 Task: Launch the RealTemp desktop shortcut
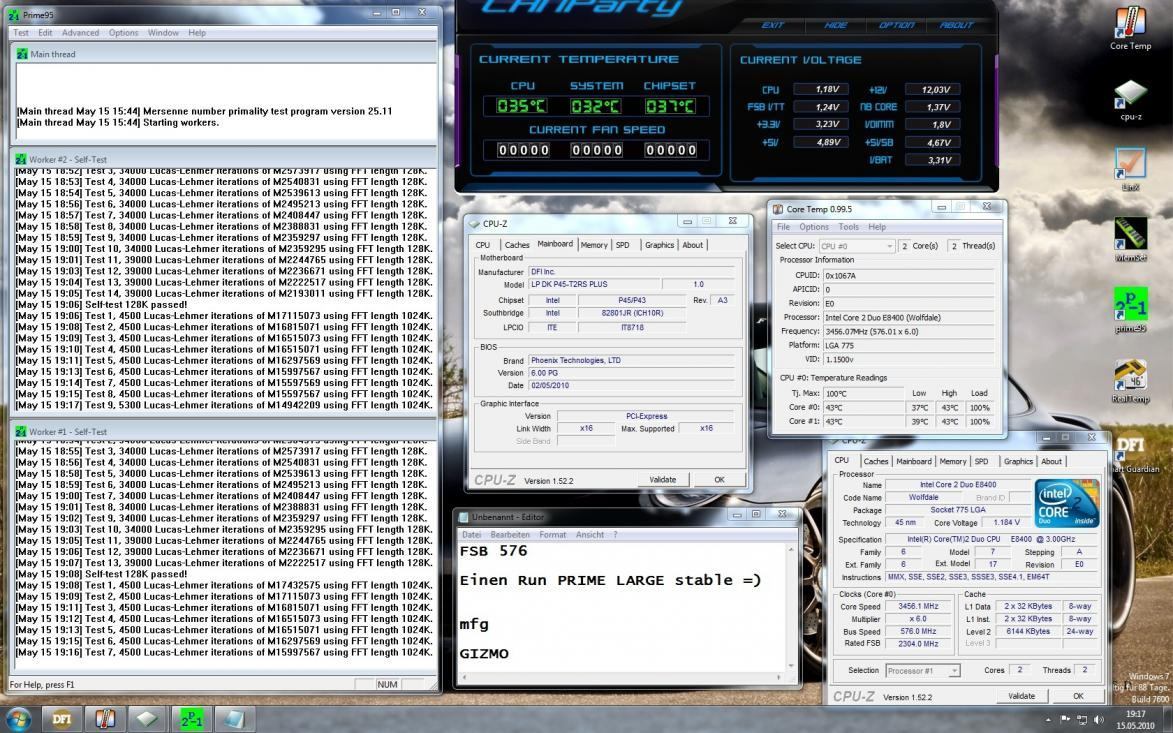[1130, 380]
